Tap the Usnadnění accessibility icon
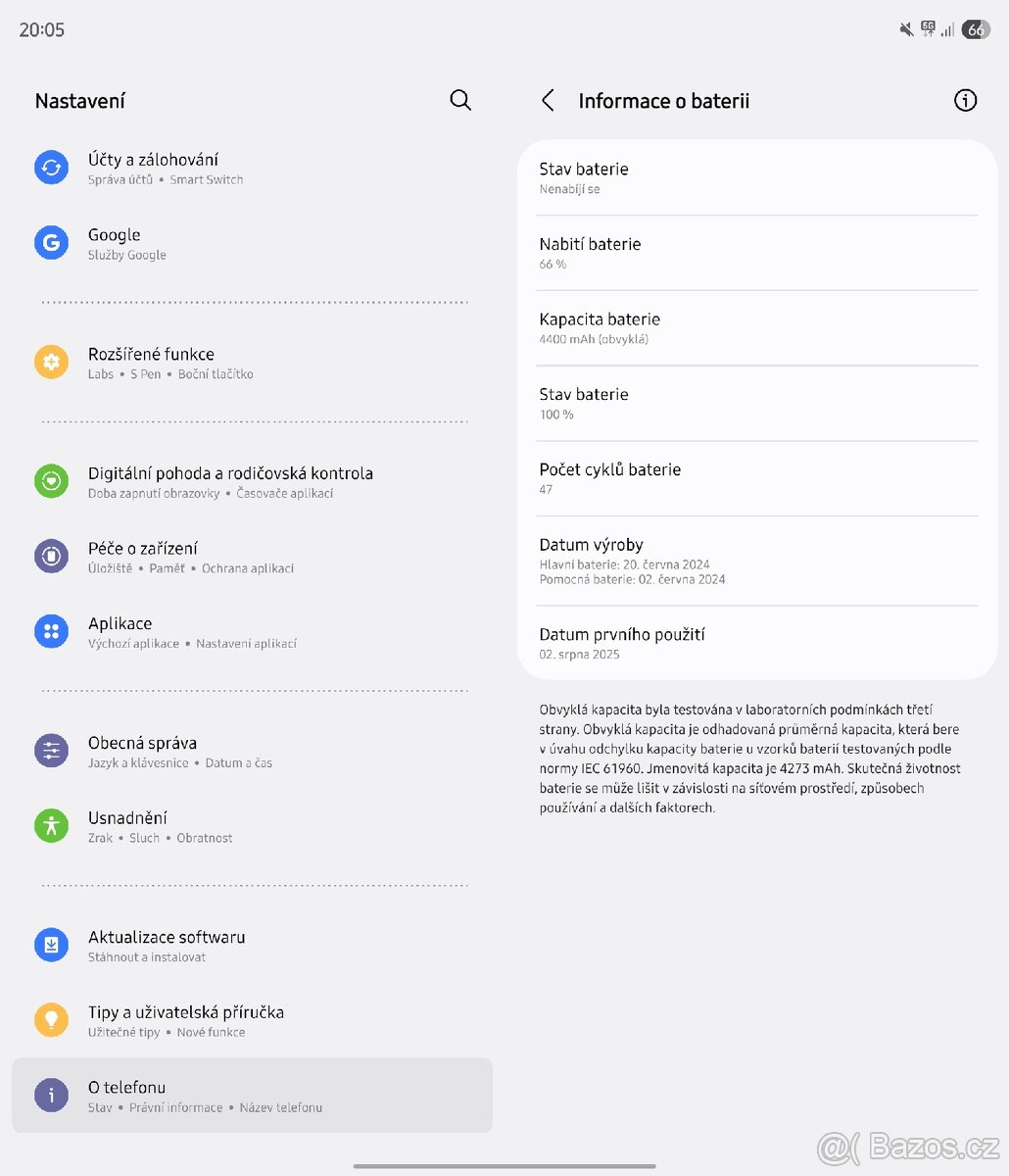Image resolution: width=1010 pixels, height=1176 pixels. (51, 825)
